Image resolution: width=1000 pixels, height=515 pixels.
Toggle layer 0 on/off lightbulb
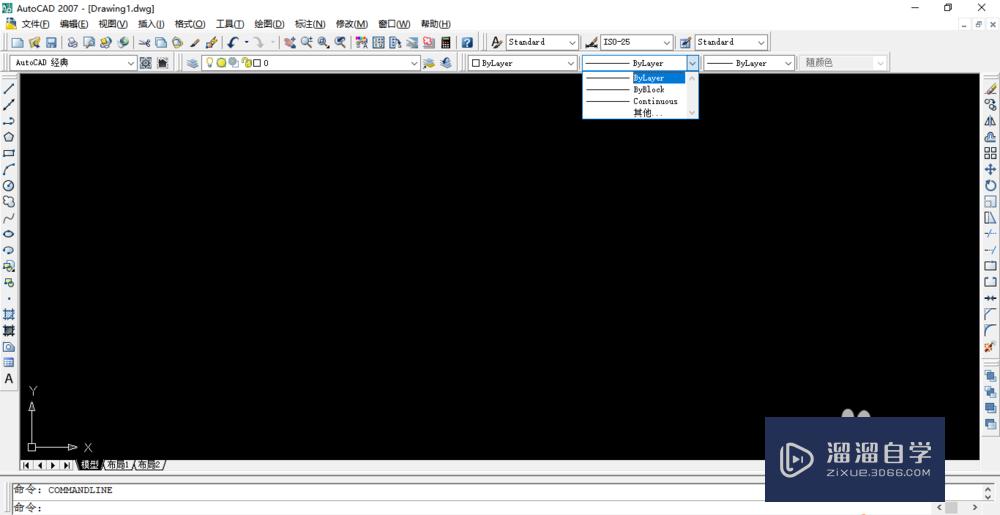pos(209,62)
